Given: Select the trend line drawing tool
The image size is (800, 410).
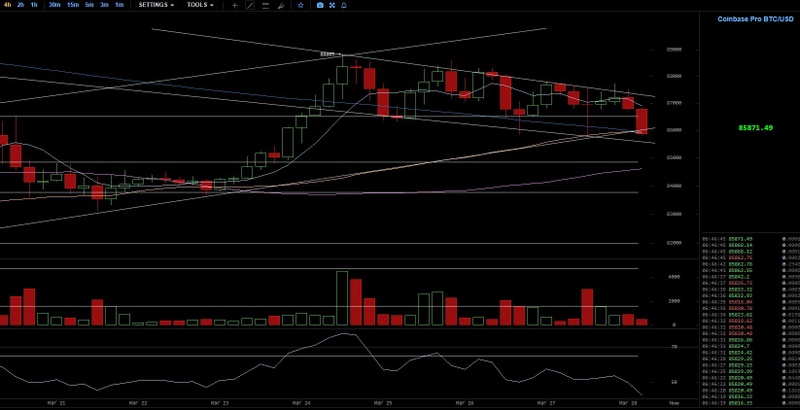Looking at the screenshot, I should (250, 6).
